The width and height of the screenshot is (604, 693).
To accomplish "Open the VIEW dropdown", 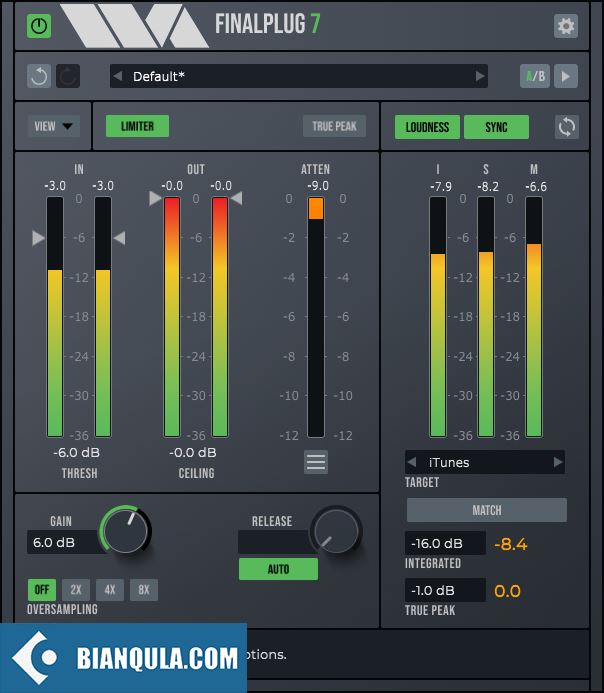I will coord(53,126).
